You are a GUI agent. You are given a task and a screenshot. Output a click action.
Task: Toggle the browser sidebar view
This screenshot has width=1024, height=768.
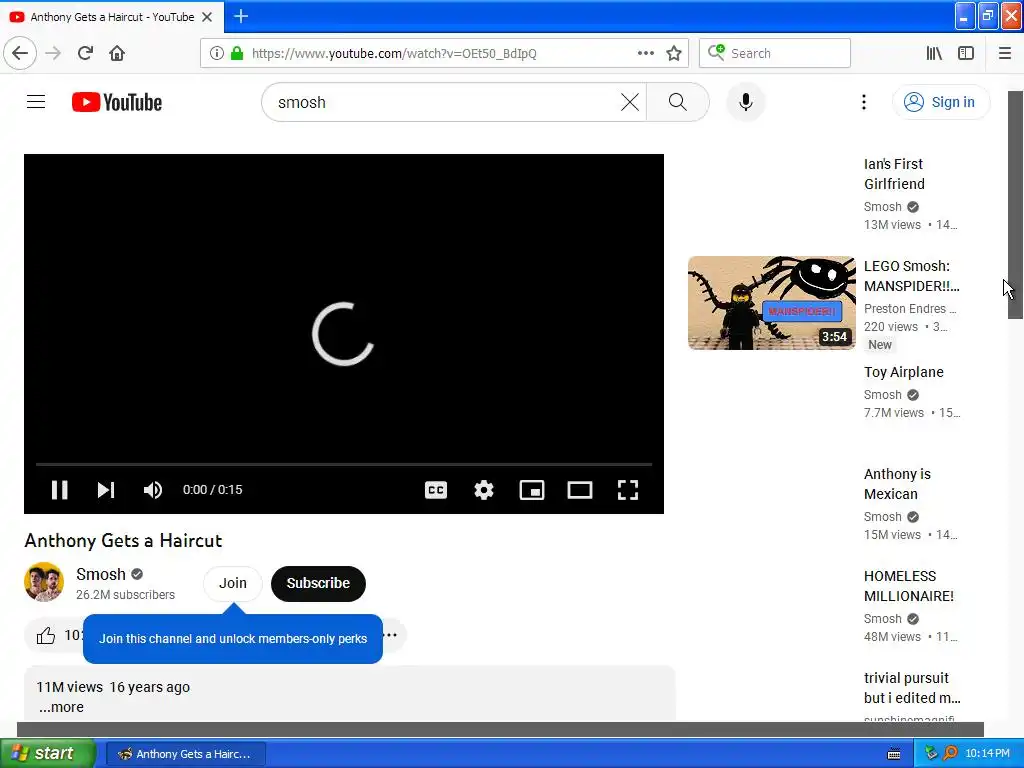click(x=966, y=54)
